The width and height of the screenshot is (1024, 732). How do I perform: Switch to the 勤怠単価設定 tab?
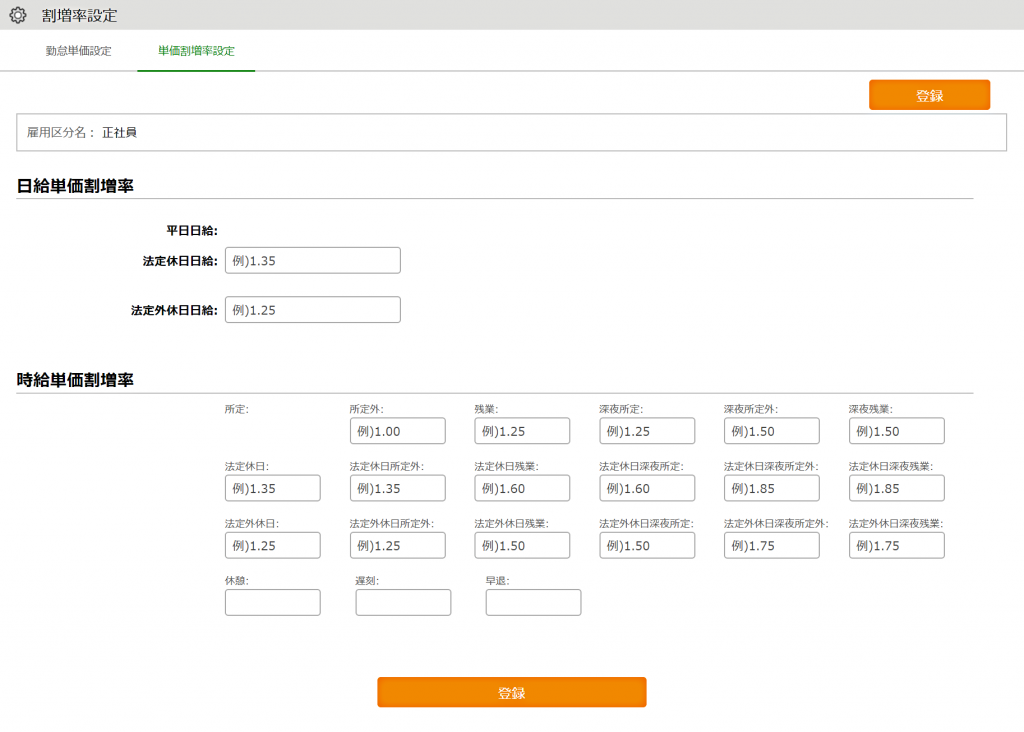click(78, 51)
